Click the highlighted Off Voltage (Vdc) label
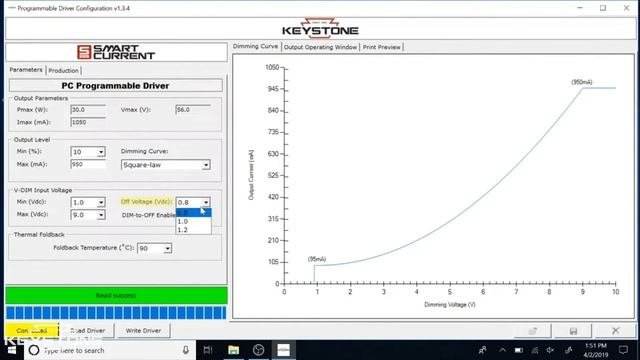Image resolution: width=640 pixels, height=360 pixels. [146, 202]
